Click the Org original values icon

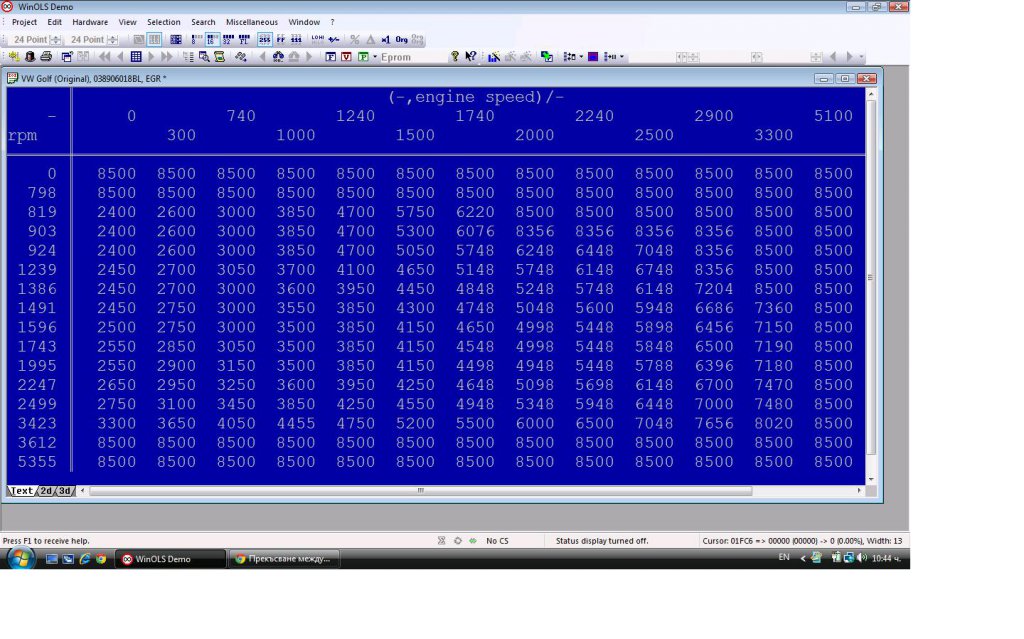tap(401, 40)
